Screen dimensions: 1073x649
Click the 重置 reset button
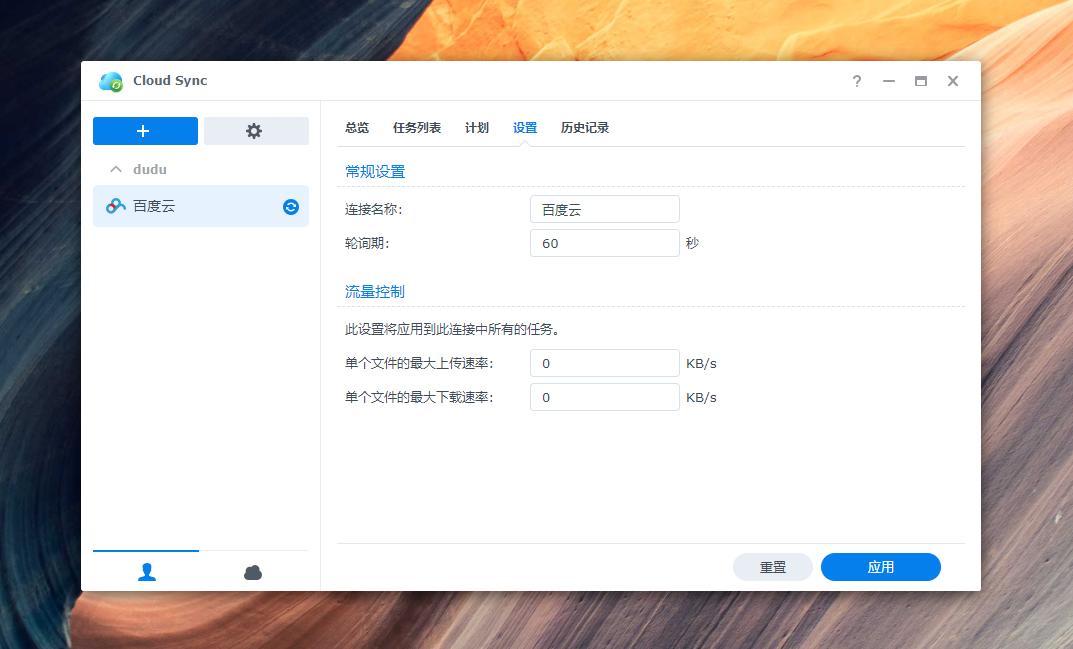772,566
